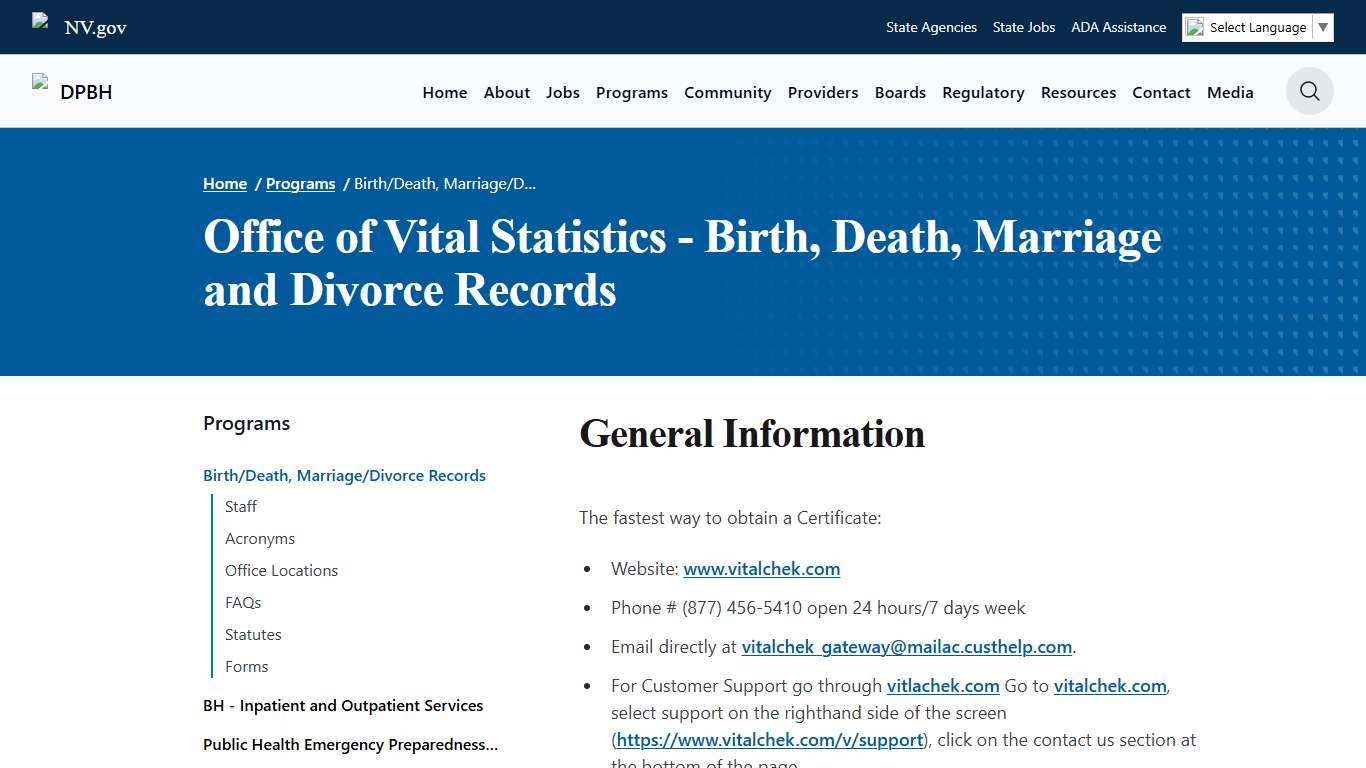Switch to the Media navigation item
1366x768 pixels.
point(1229,92)
